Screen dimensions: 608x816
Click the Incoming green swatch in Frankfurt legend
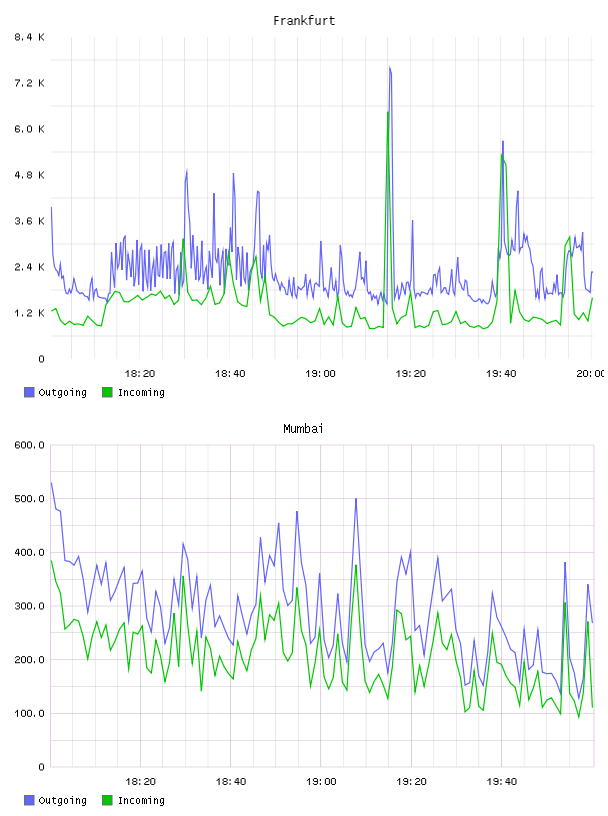[x=107, y=392]
